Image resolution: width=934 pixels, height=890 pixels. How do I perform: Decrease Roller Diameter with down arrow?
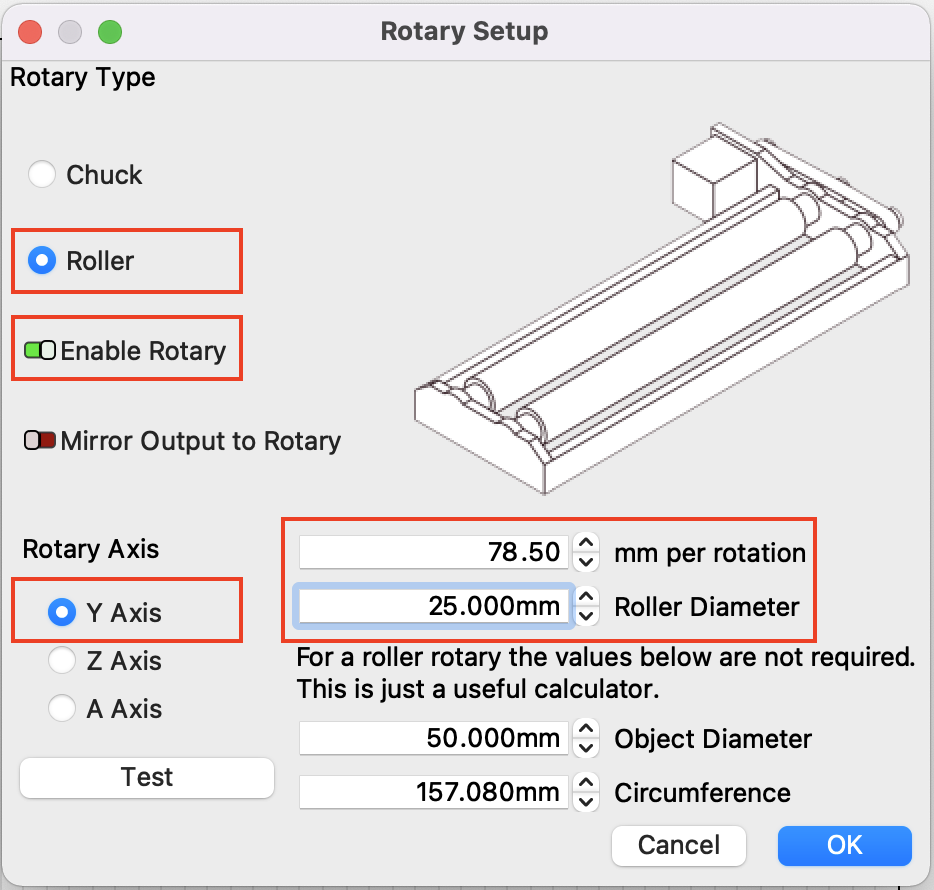coord(587,616)
